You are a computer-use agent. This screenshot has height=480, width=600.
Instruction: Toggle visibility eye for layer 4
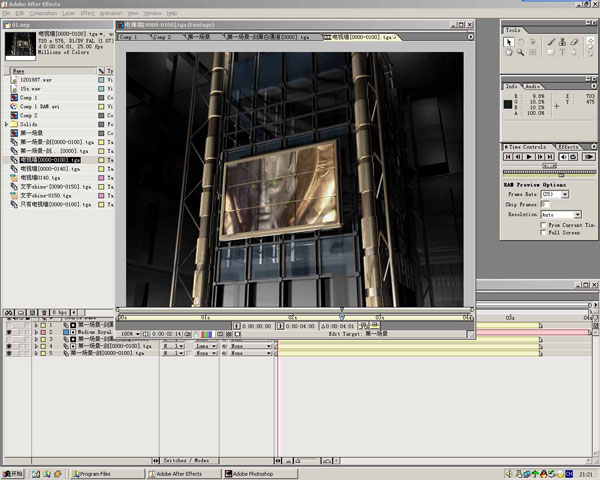(9, 346)
